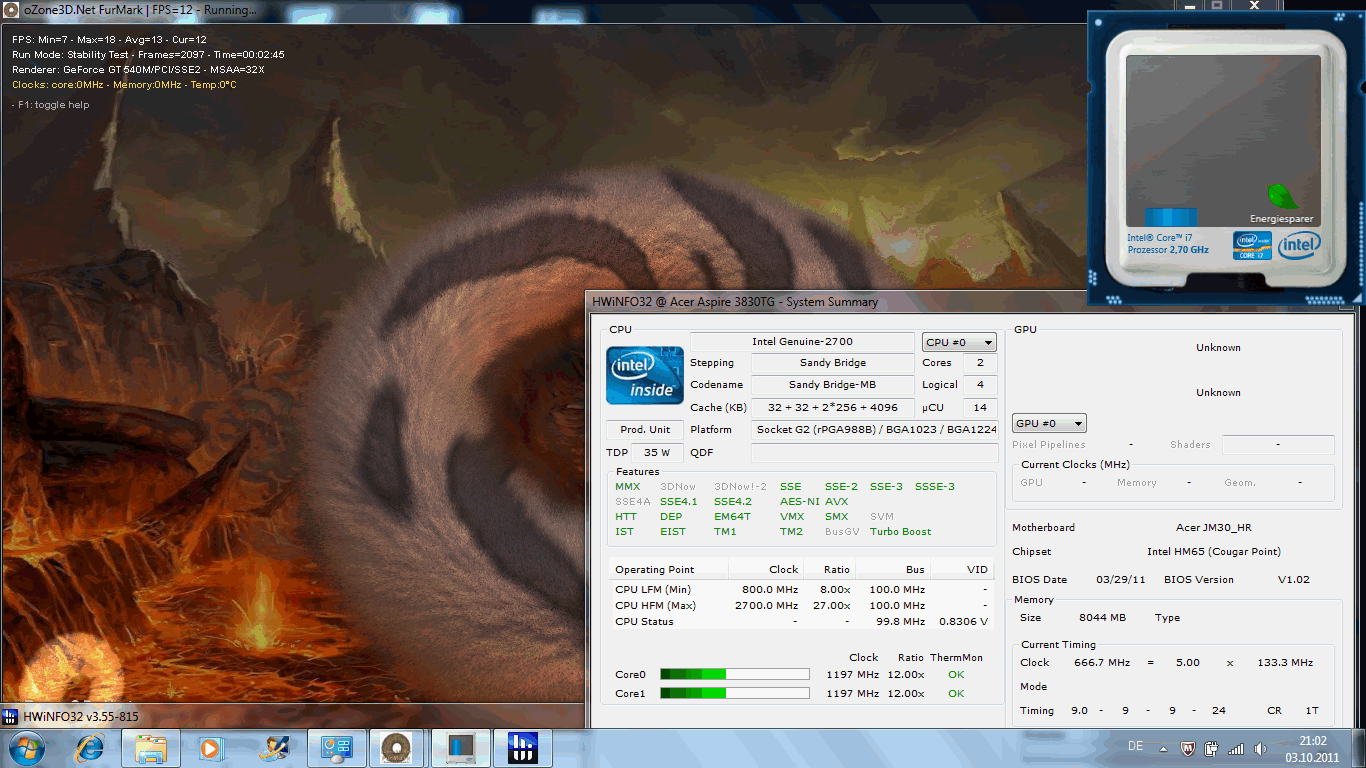Screen dimensions: 1366x768
Task: Click the painter-with-monitor taskbar icon
Action: [x=273, y=747]
